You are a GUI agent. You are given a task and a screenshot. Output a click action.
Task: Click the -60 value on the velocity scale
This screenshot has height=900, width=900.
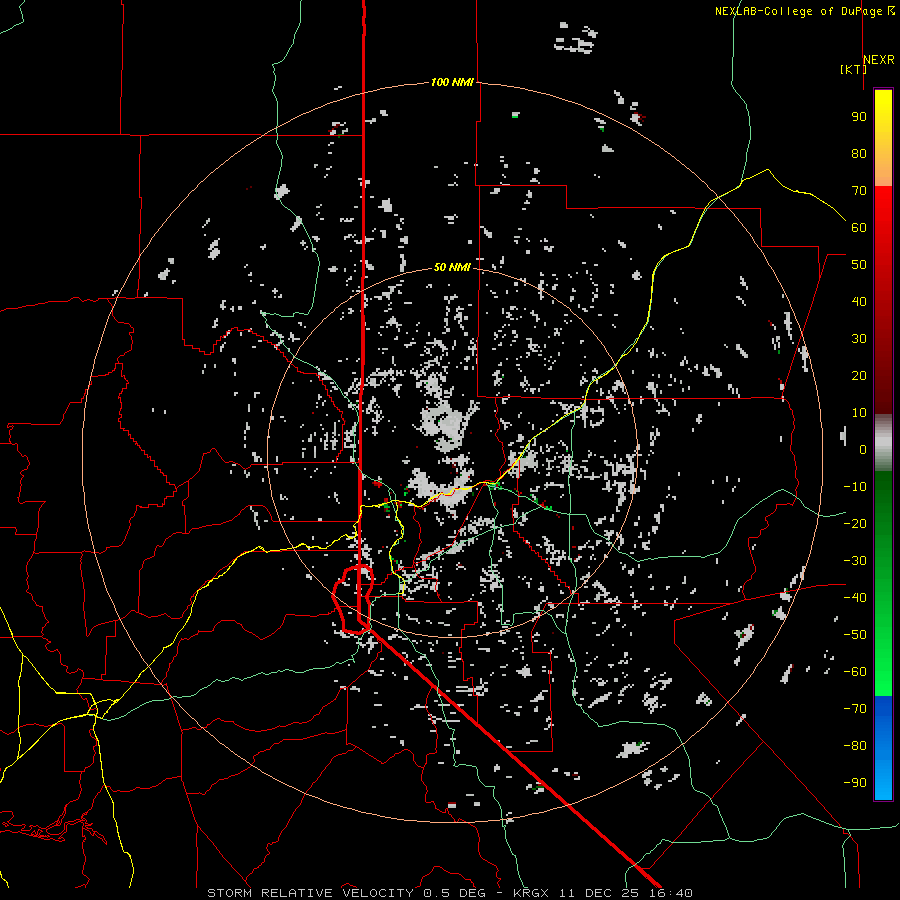(x=855, y=672)
